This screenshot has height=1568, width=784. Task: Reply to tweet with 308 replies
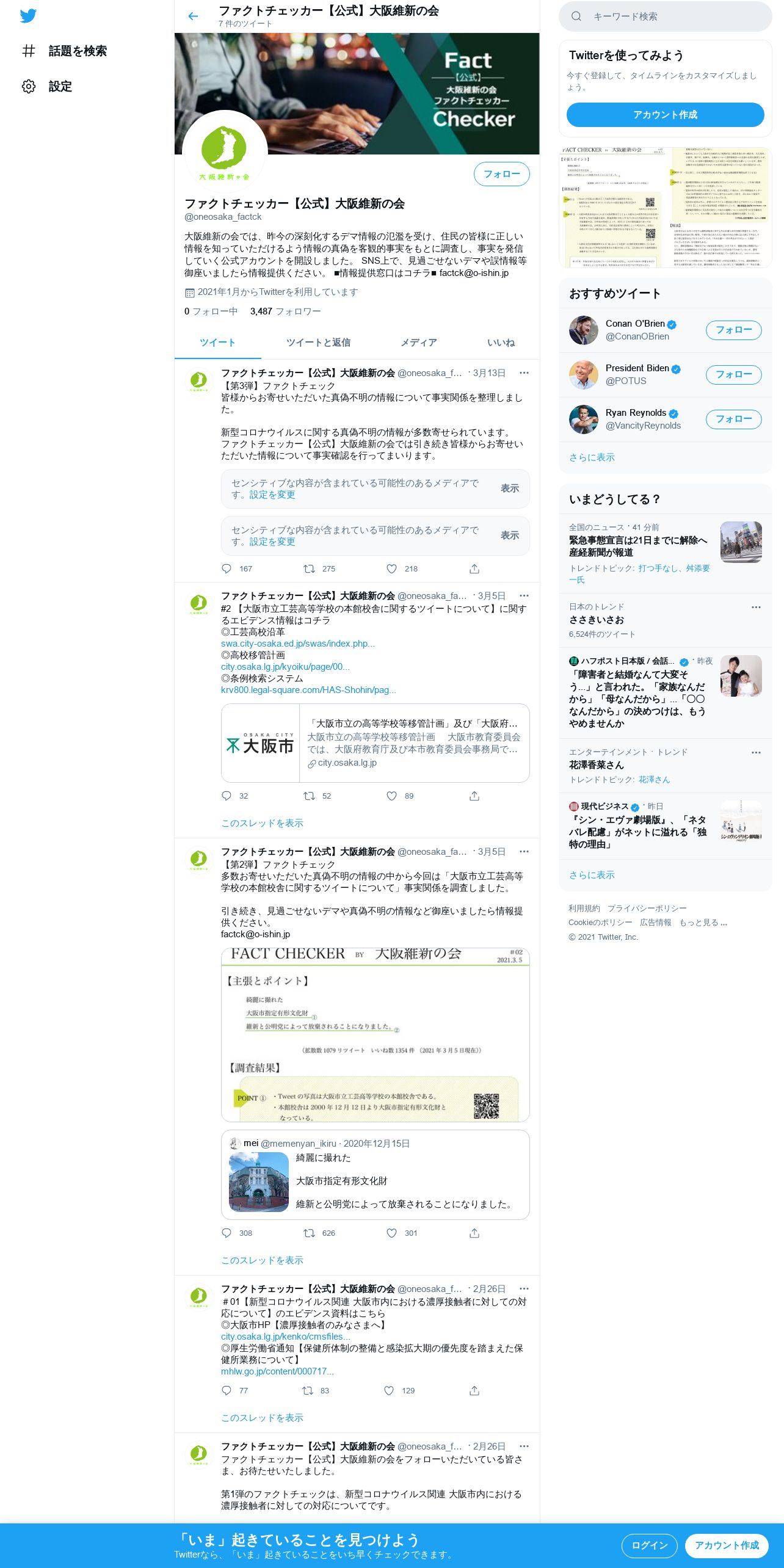pos(227,1233)
